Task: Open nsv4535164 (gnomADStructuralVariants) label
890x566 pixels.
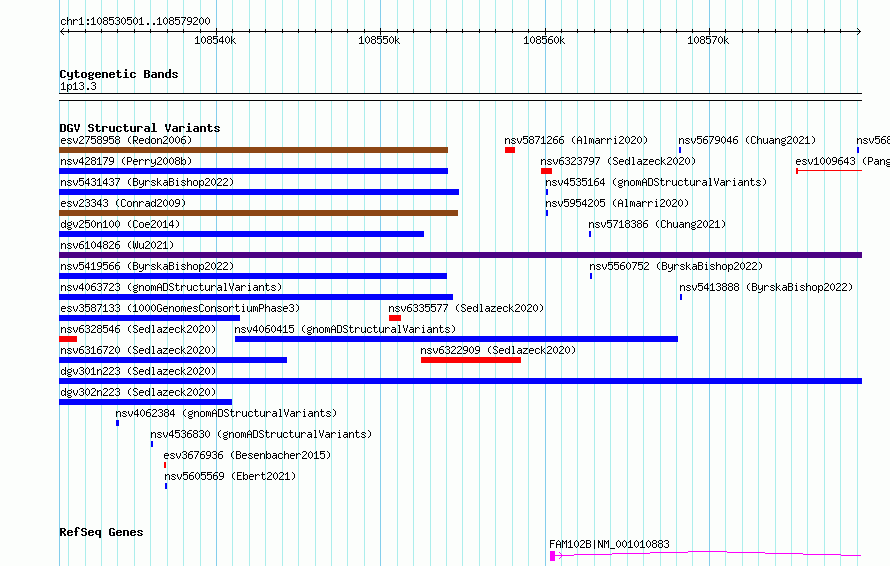Action: 656,182
